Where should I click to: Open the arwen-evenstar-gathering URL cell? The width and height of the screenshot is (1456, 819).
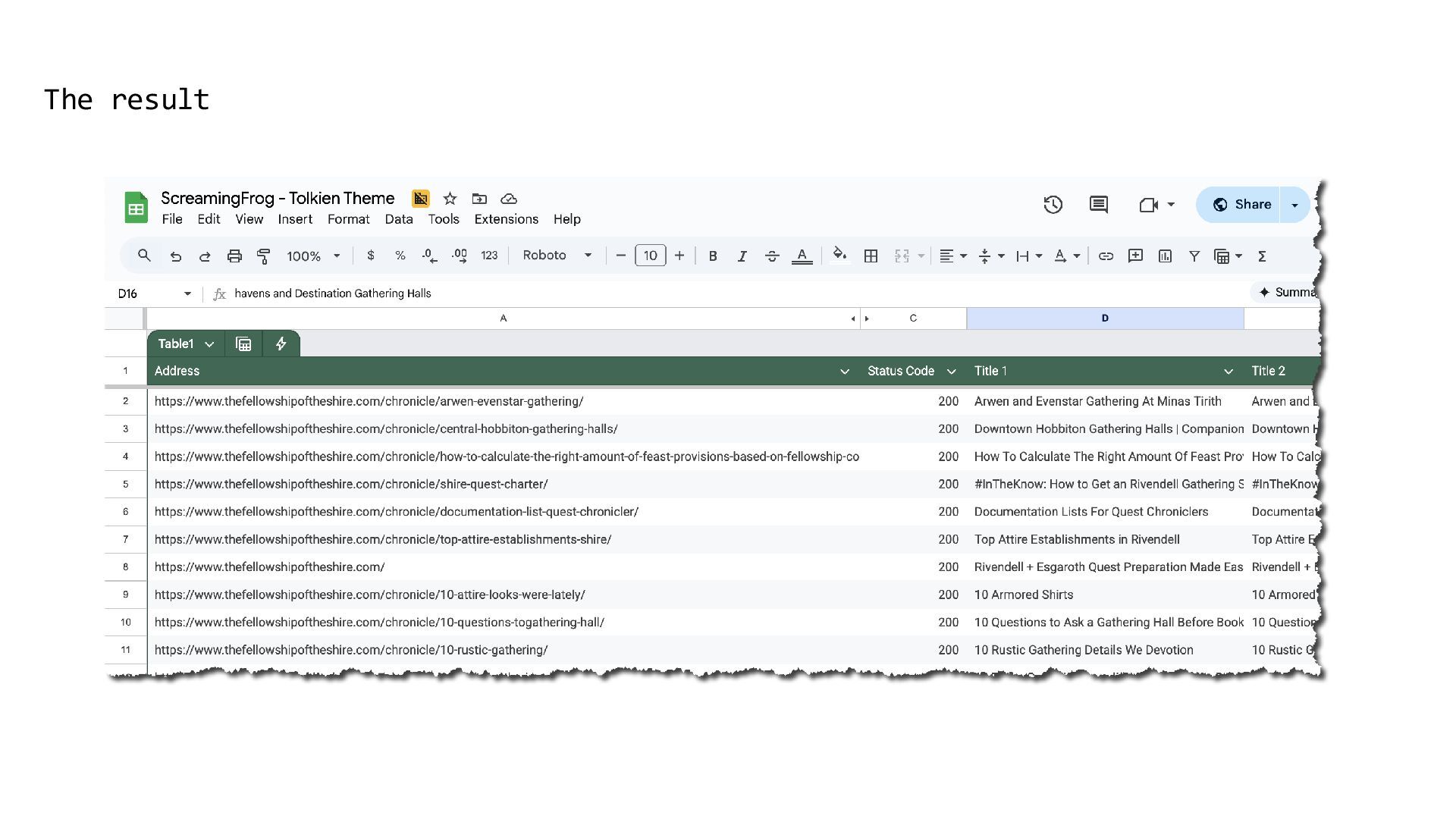pyautogui.click(x=369, y=401)
